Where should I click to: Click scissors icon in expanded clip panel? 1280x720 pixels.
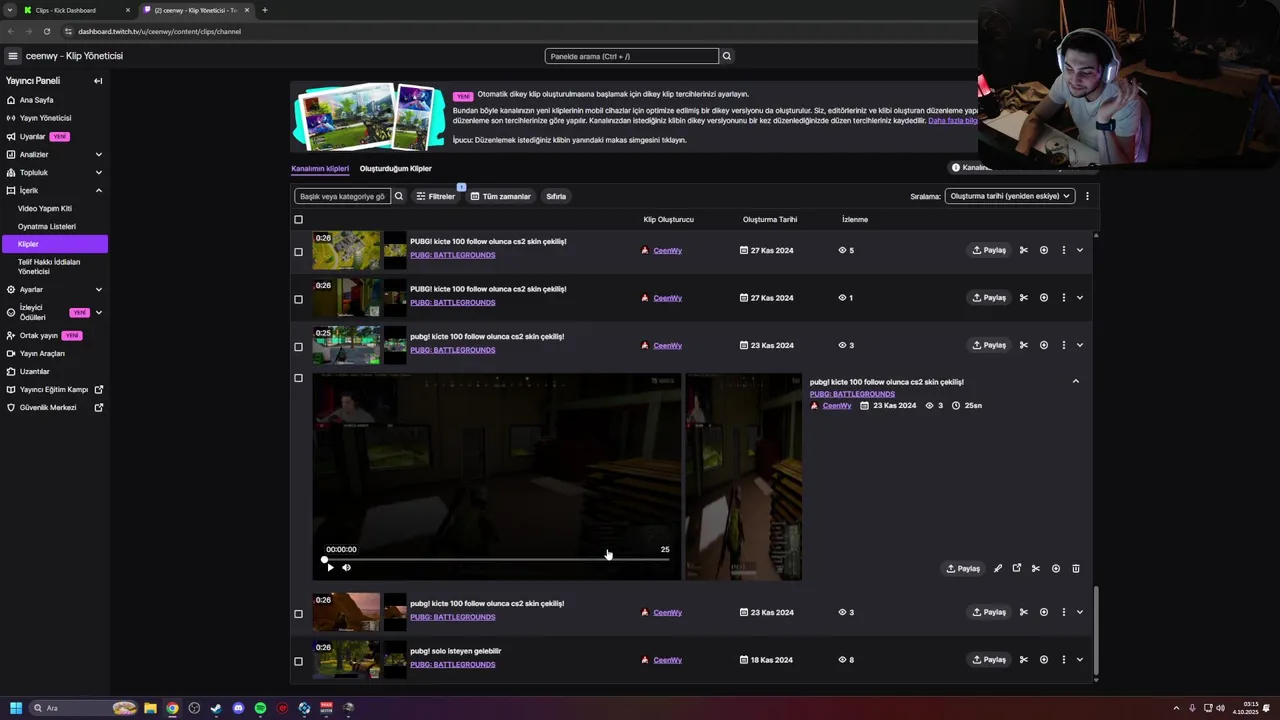(x=1036, y=568)
